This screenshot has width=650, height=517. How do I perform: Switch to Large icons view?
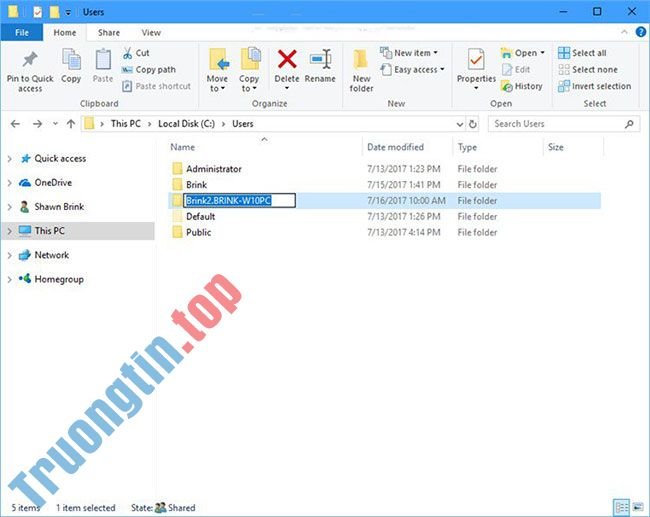(x=638, y=507)
